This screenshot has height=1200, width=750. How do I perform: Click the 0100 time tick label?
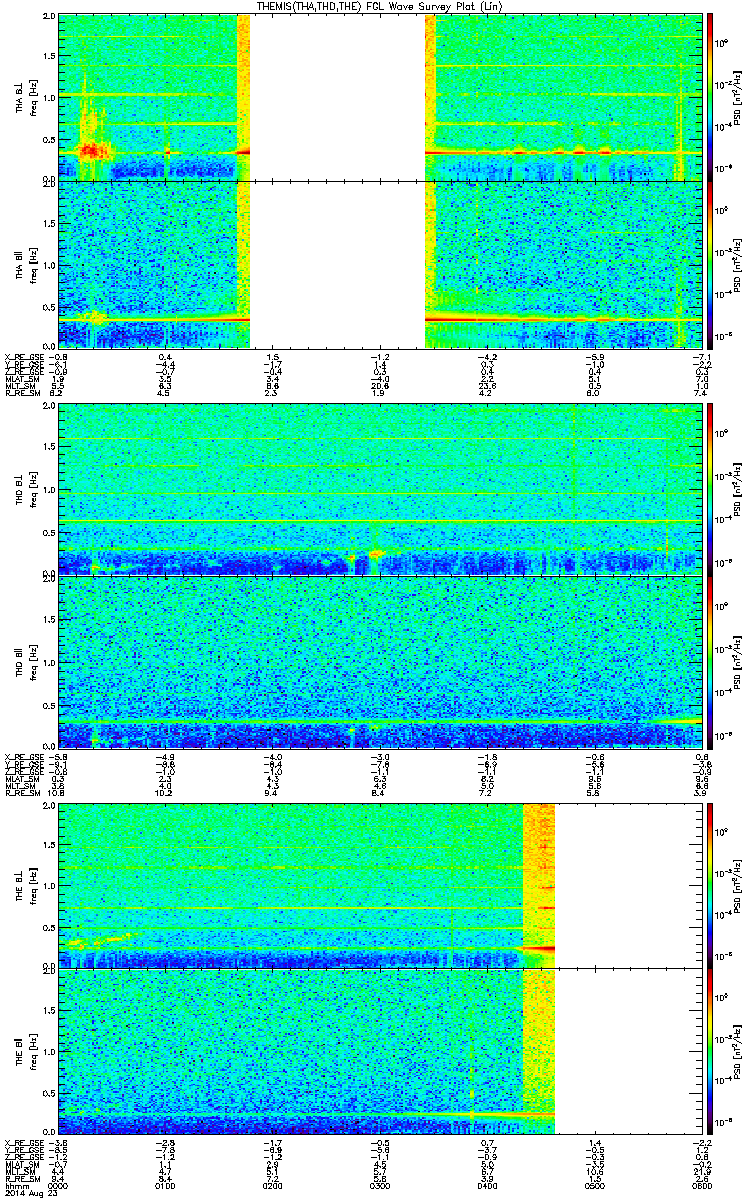167,1187
